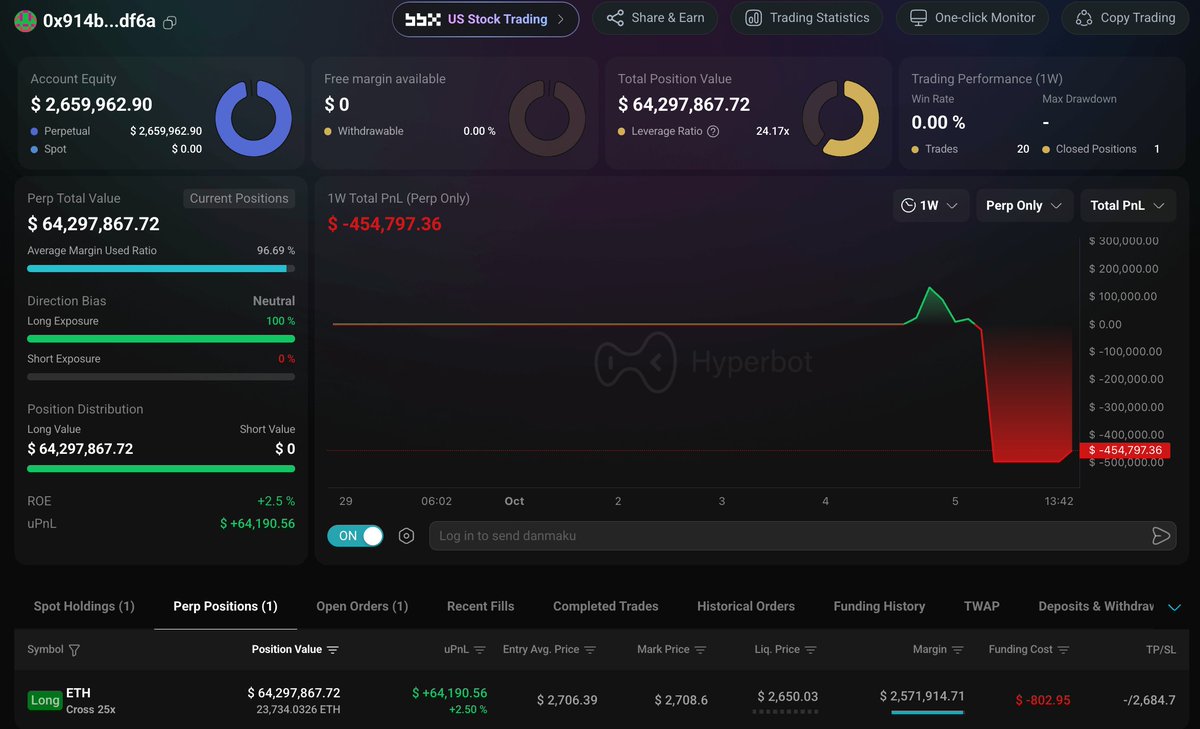This screenshot has height=729, width=1200.
Task: Sort by Funding Cost icon
Action: coord(1063,650)
